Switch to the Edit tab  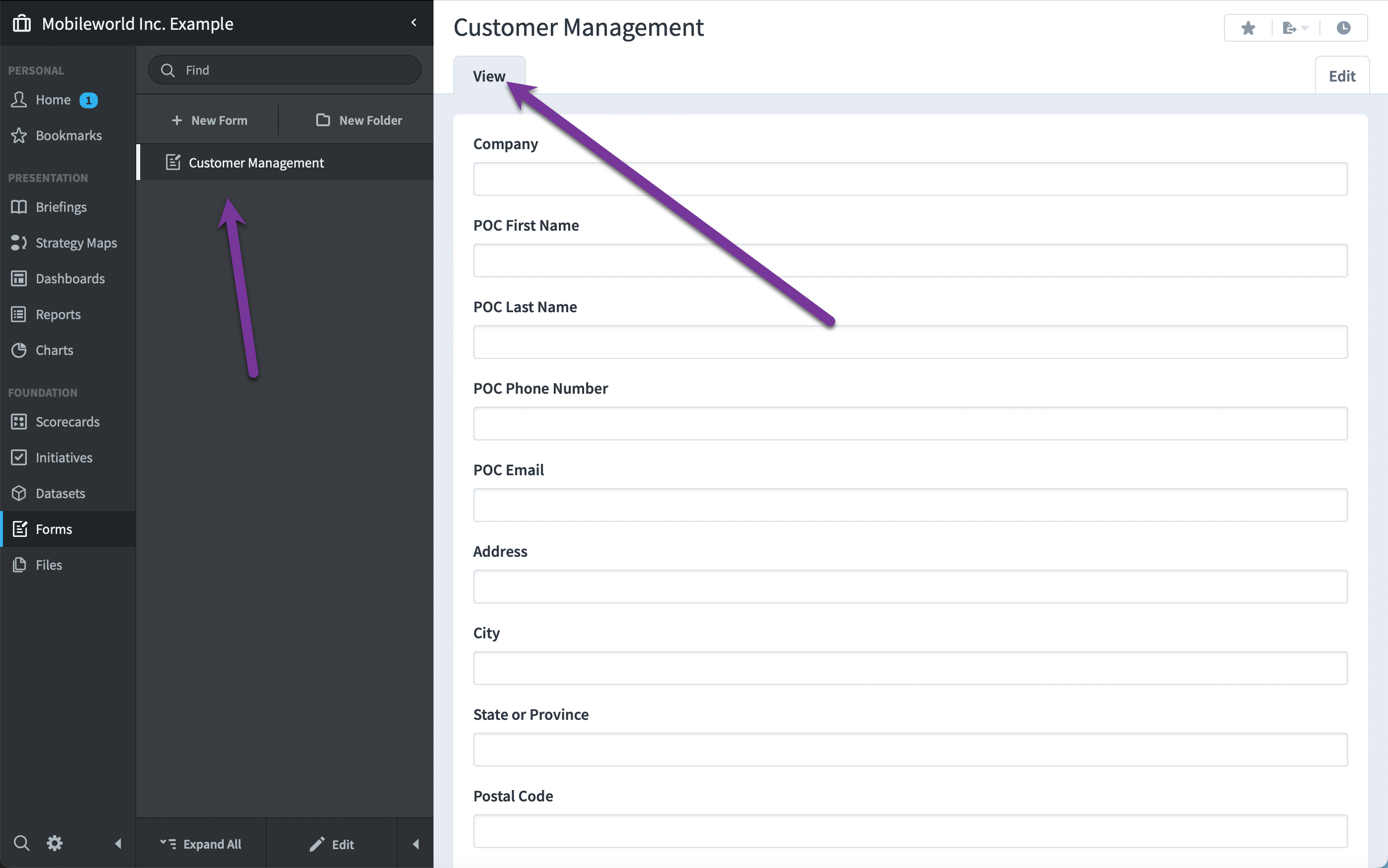1342,76
